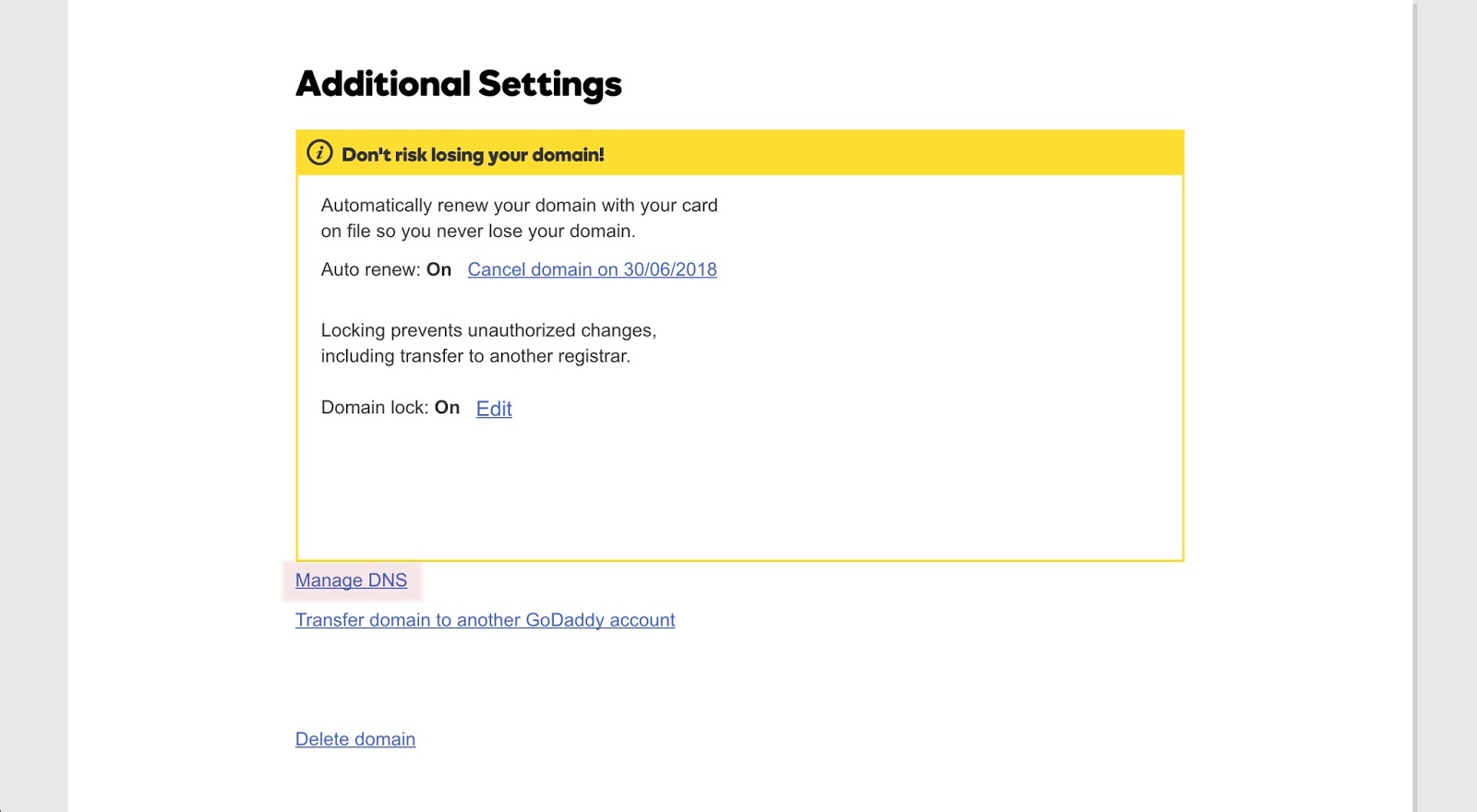Click bold On status beside Auto renew
This screenshot has height=812, width=1477.
click(438, 269)
